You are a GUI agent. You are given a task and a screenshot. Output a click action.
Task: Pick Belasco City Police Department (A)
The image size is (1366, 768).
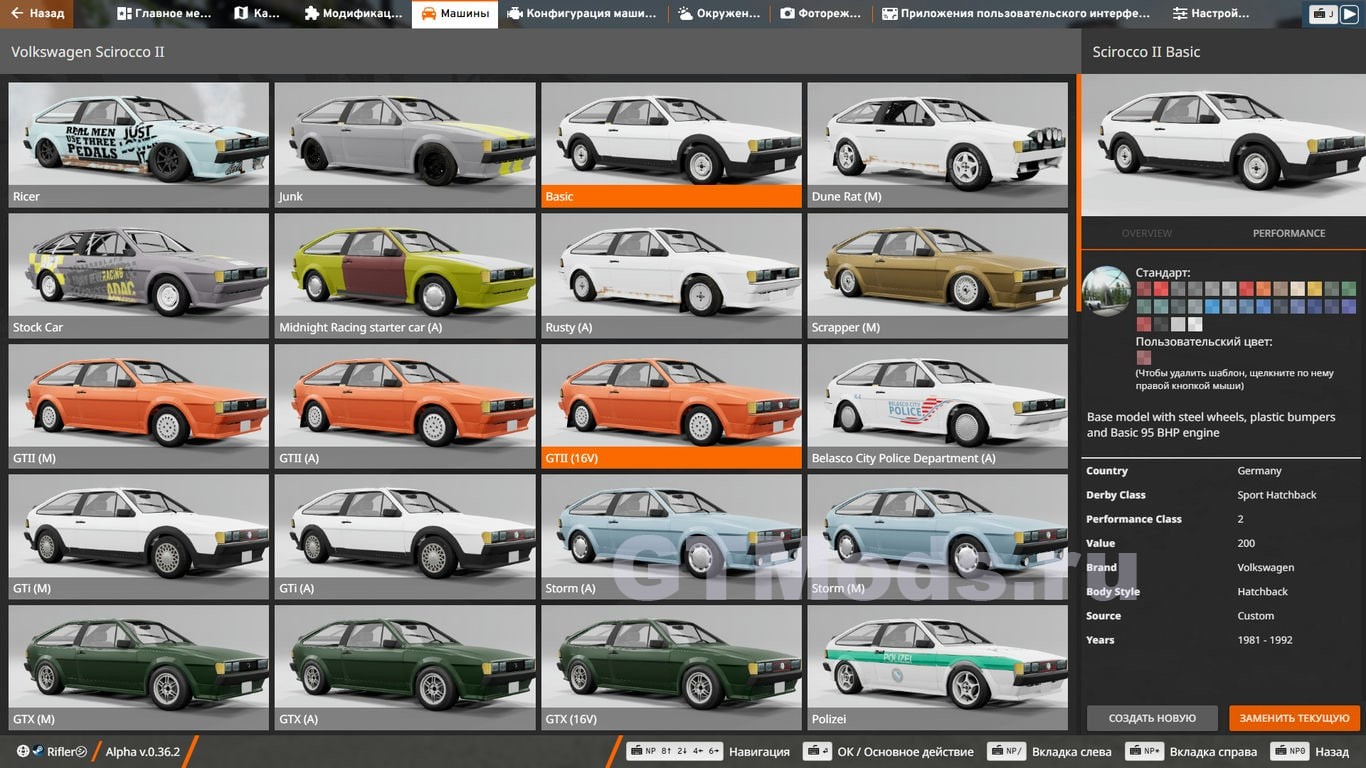938,406
